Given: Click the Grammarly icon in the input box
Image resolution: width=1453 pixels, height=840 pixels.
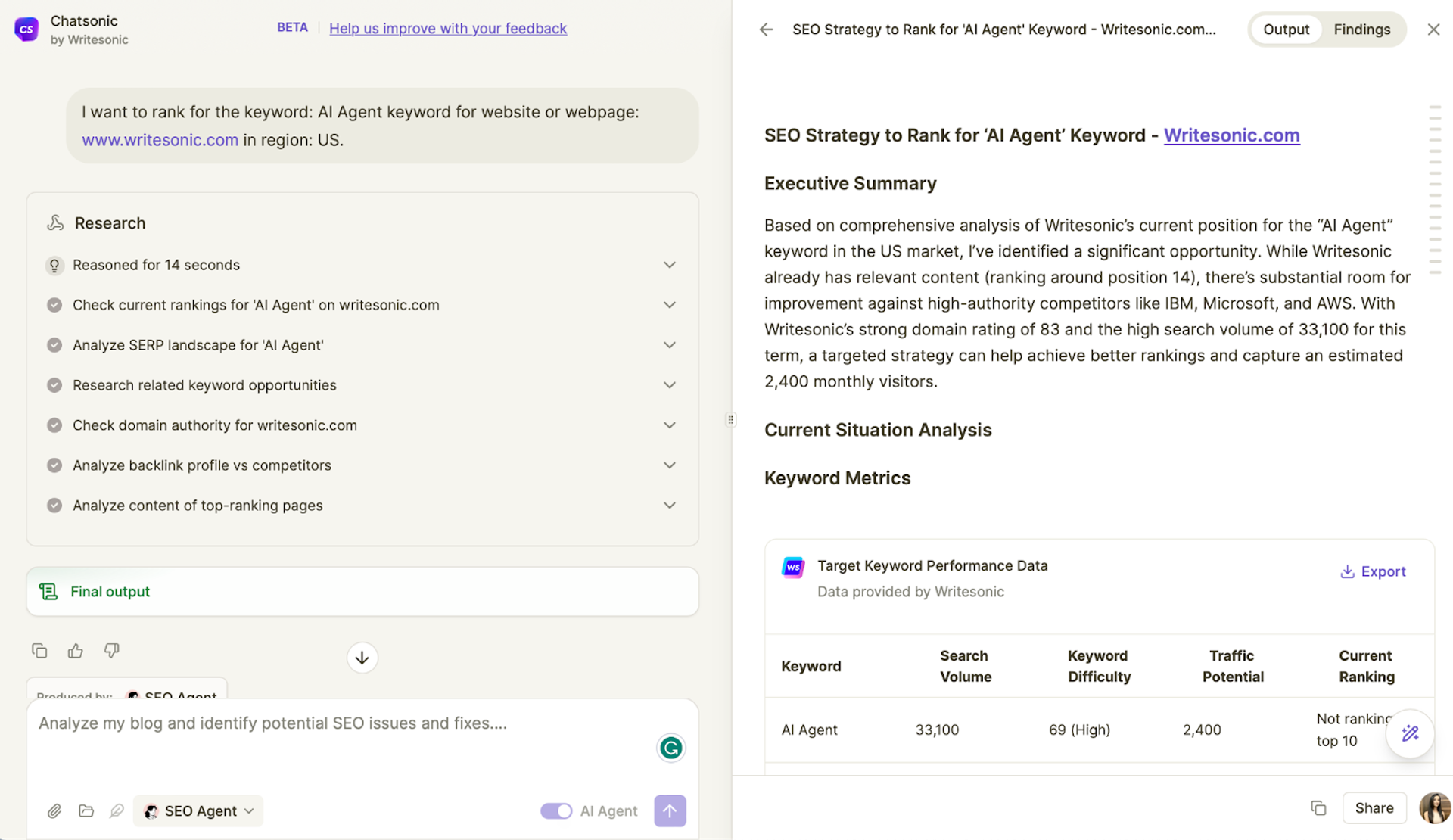Looking at the screenshot, I should 670,748.
